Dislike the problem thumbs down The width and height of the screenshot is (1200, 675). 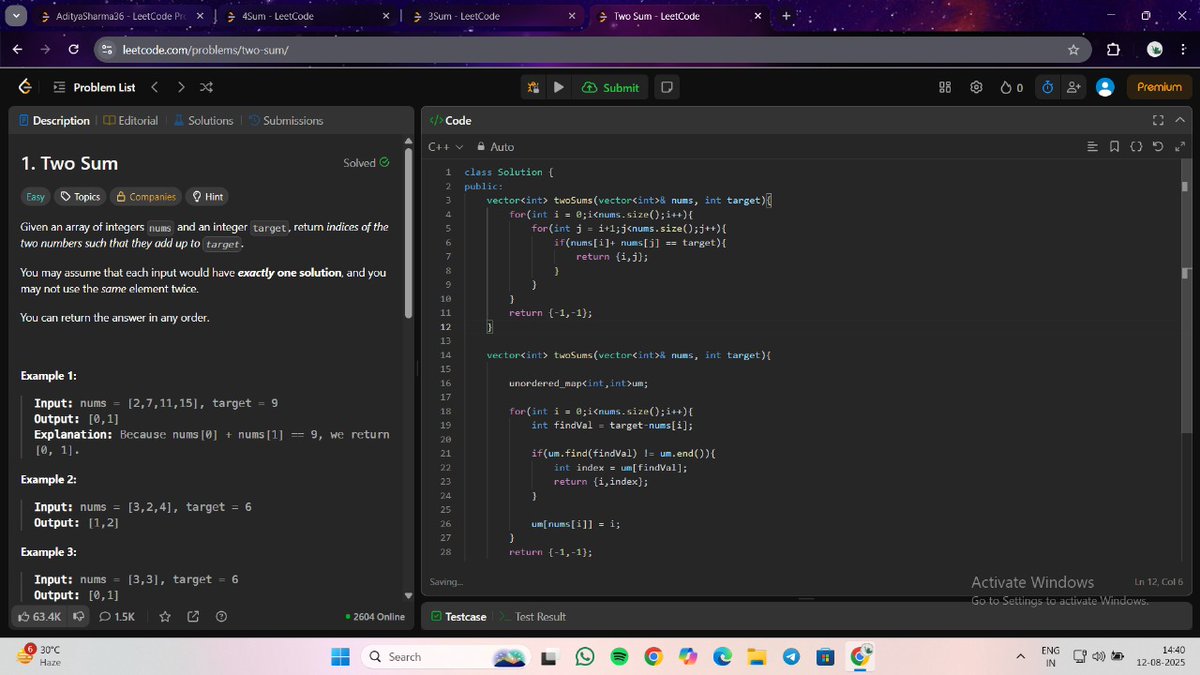pos(78,616)
